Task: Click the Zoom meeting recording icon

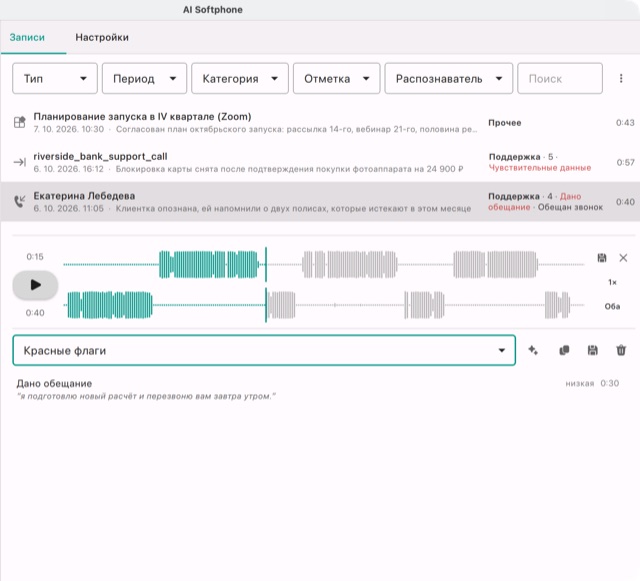Action: point(20,122)
